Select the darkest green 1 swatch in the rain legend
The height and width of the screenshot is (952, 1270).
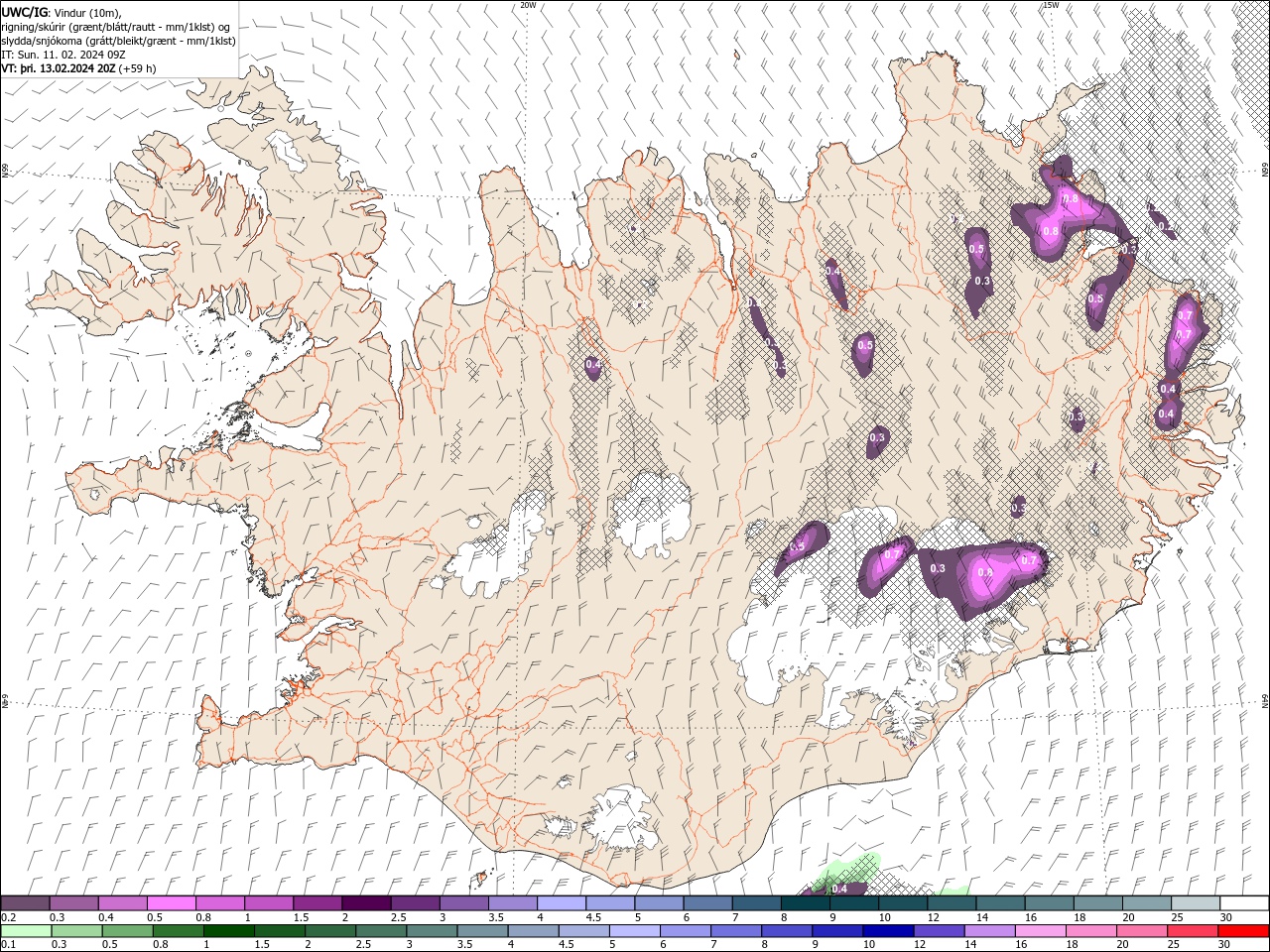(x=230, y=931)
